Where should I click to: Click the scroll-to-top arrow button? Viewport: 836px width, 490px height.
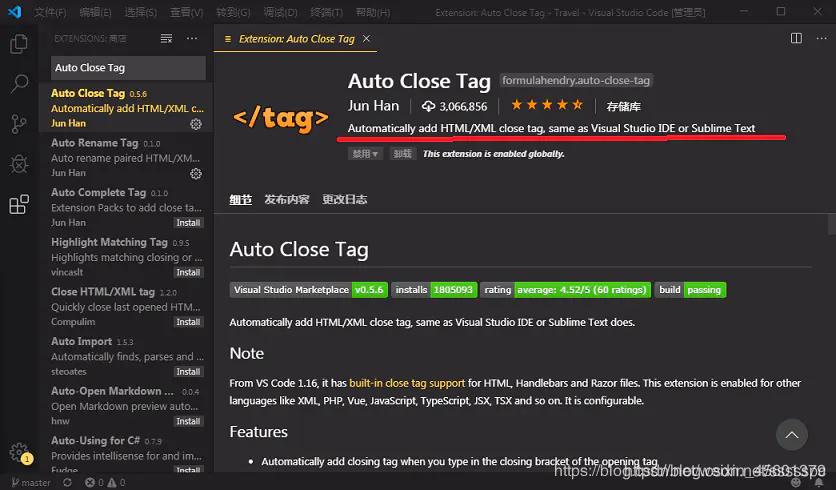(x=792, y=435)
